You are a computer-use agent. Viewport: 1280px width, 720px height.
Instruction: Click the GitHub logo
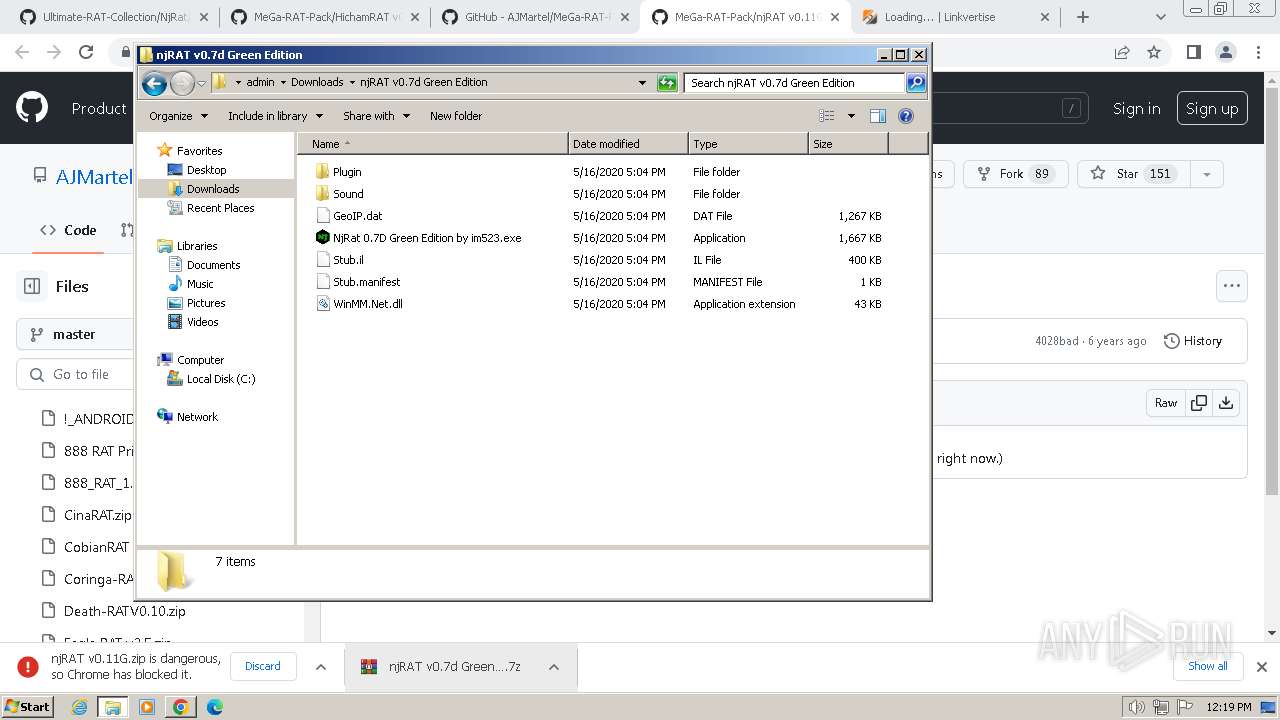(32, 108)
